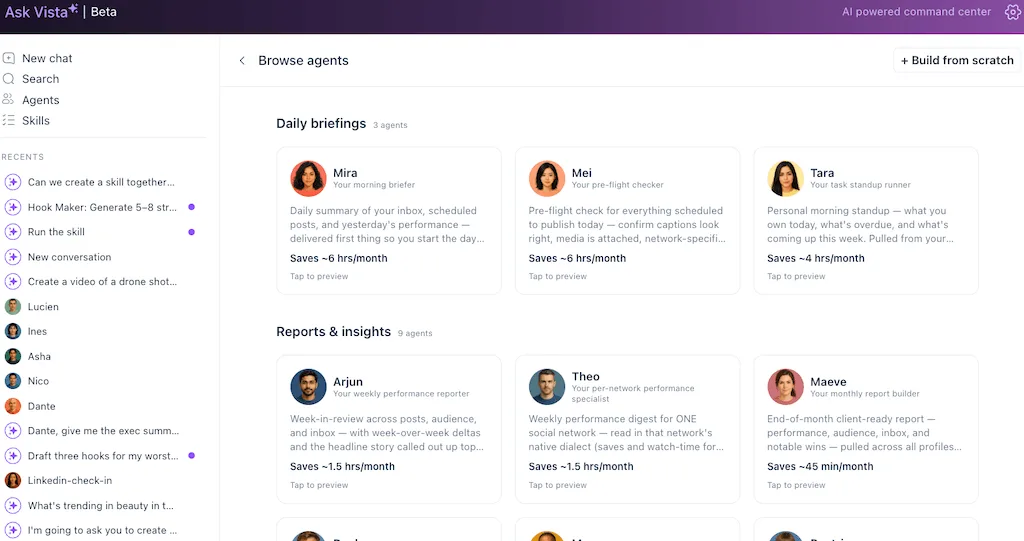The width and height of the screenshot is (1024, 541).
Task: Open Asha conversation in recents
Action: pyautogui.click(x=39, y=356)
